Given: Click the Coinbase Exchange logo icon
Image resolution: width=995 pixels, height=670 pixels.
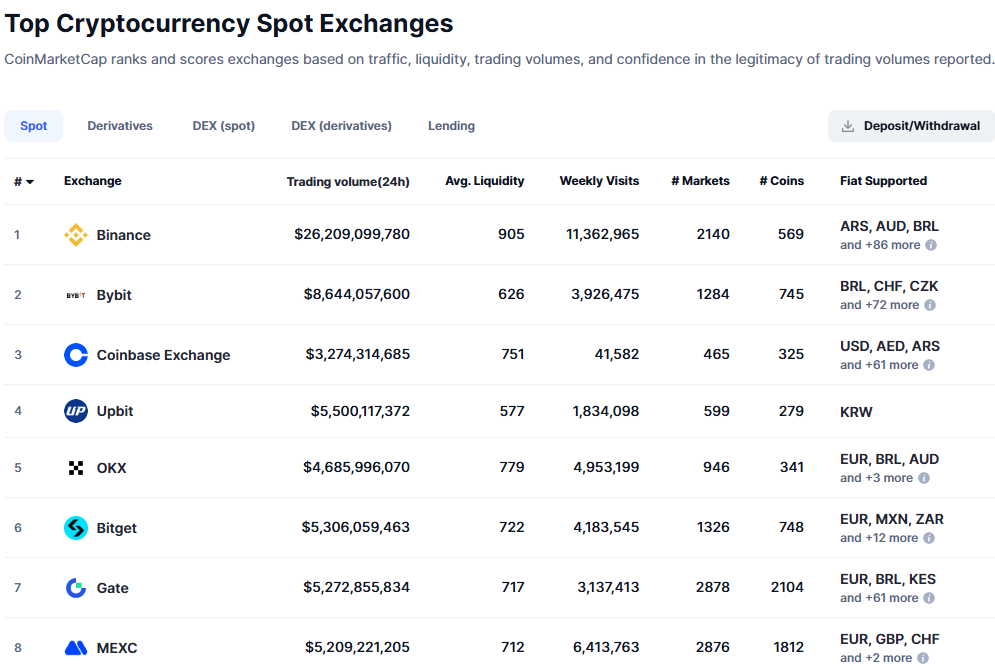Looking at the screenshot, I should pos(76,355).
